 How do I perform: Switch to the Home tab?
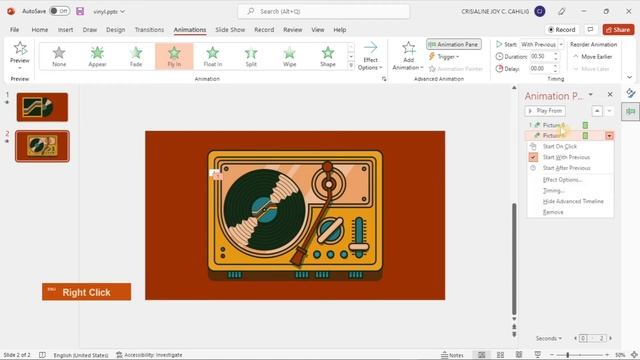click(x=40, y=30)
